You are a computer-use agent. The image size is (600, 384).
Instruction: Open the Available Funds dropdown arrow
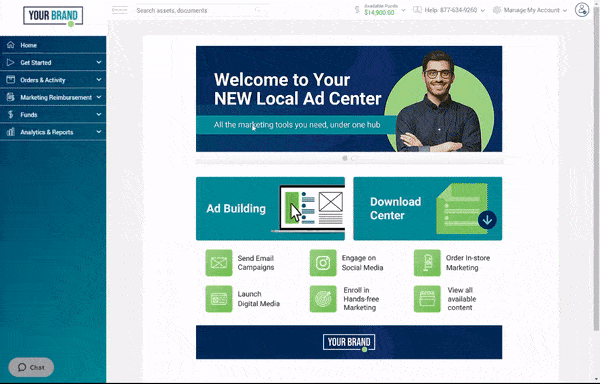click(x=403, y=10)
